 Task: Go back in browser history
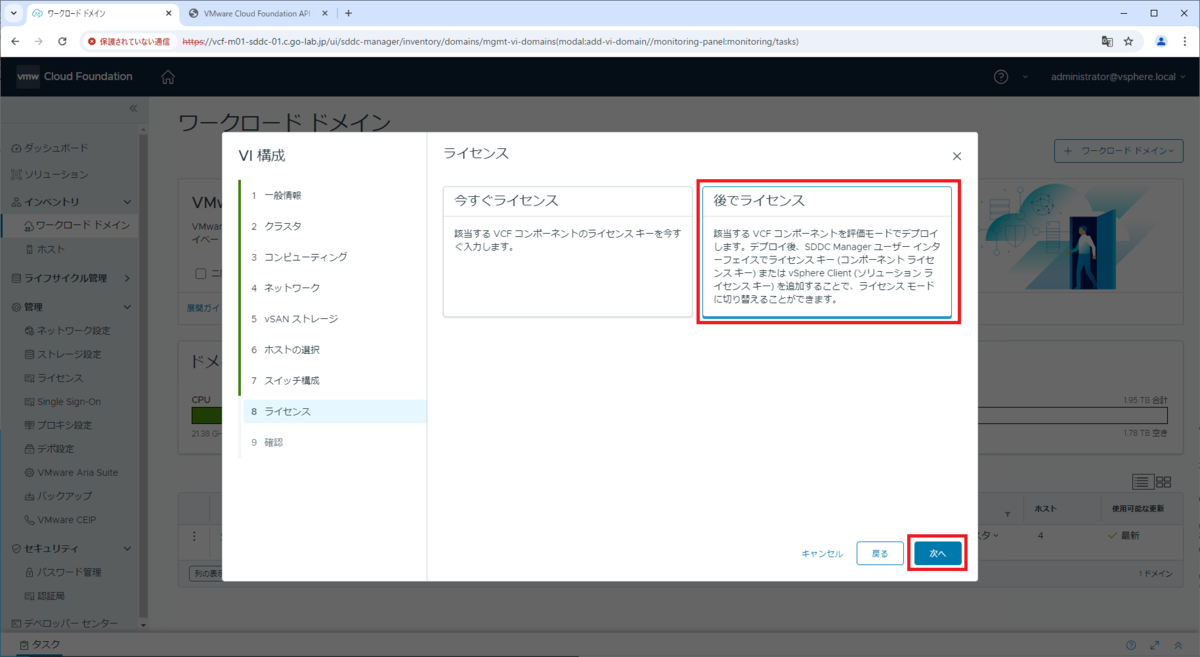click(x=15, y=42)
